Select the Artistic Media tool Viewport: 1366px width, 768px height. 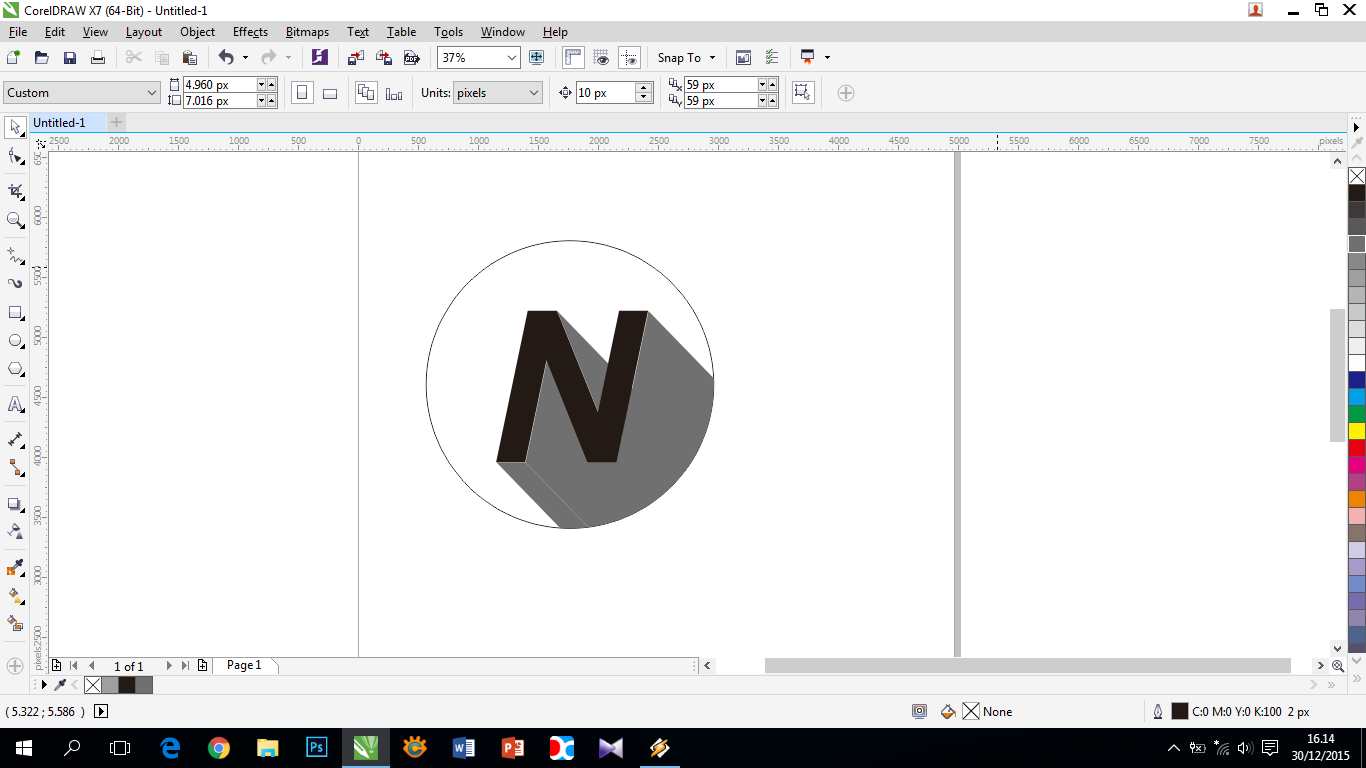15,283
